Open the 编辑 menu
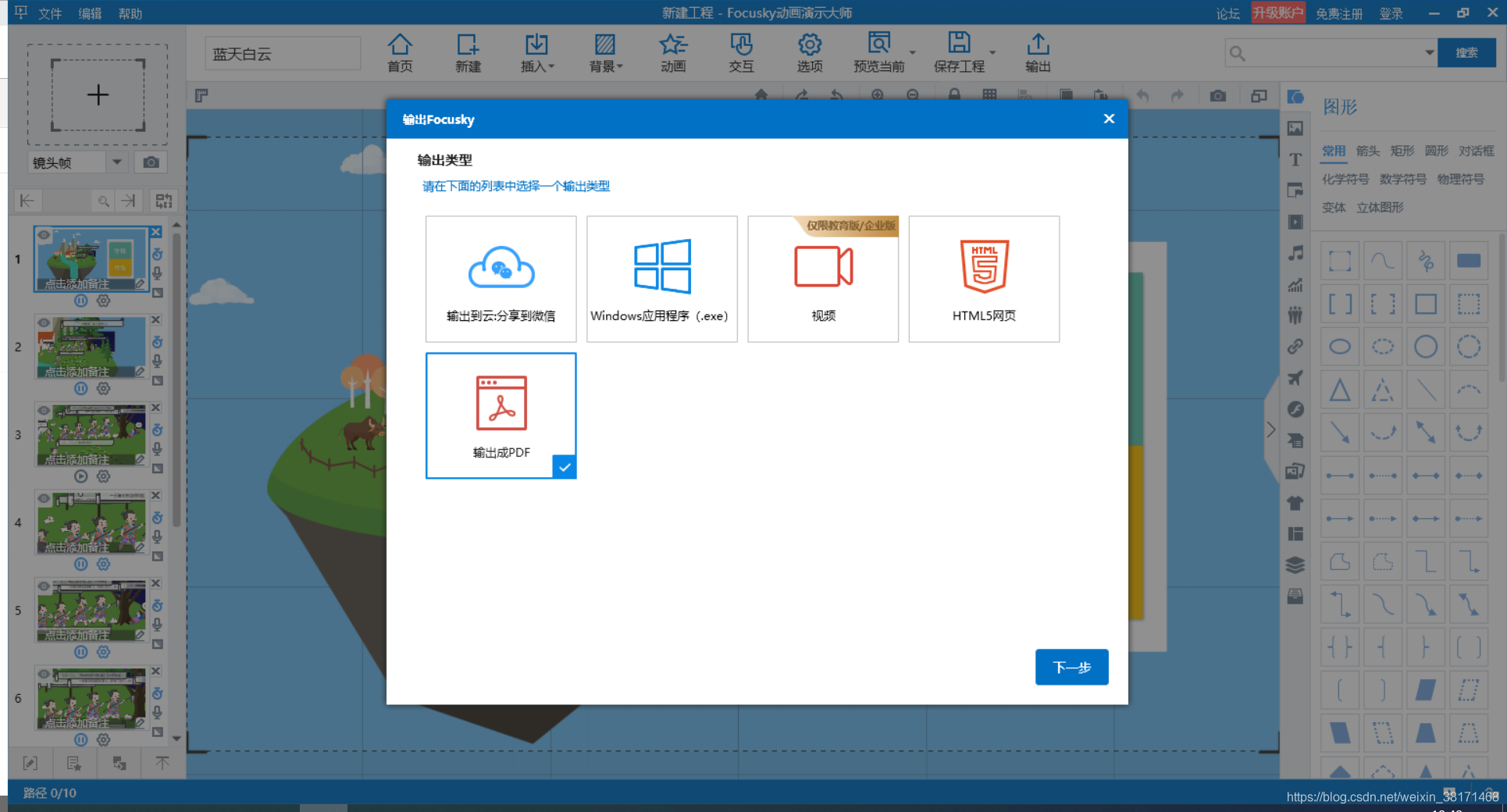The height and width of the screenshot is (812, 1507). pyautogui.click(x=90, y=13)
